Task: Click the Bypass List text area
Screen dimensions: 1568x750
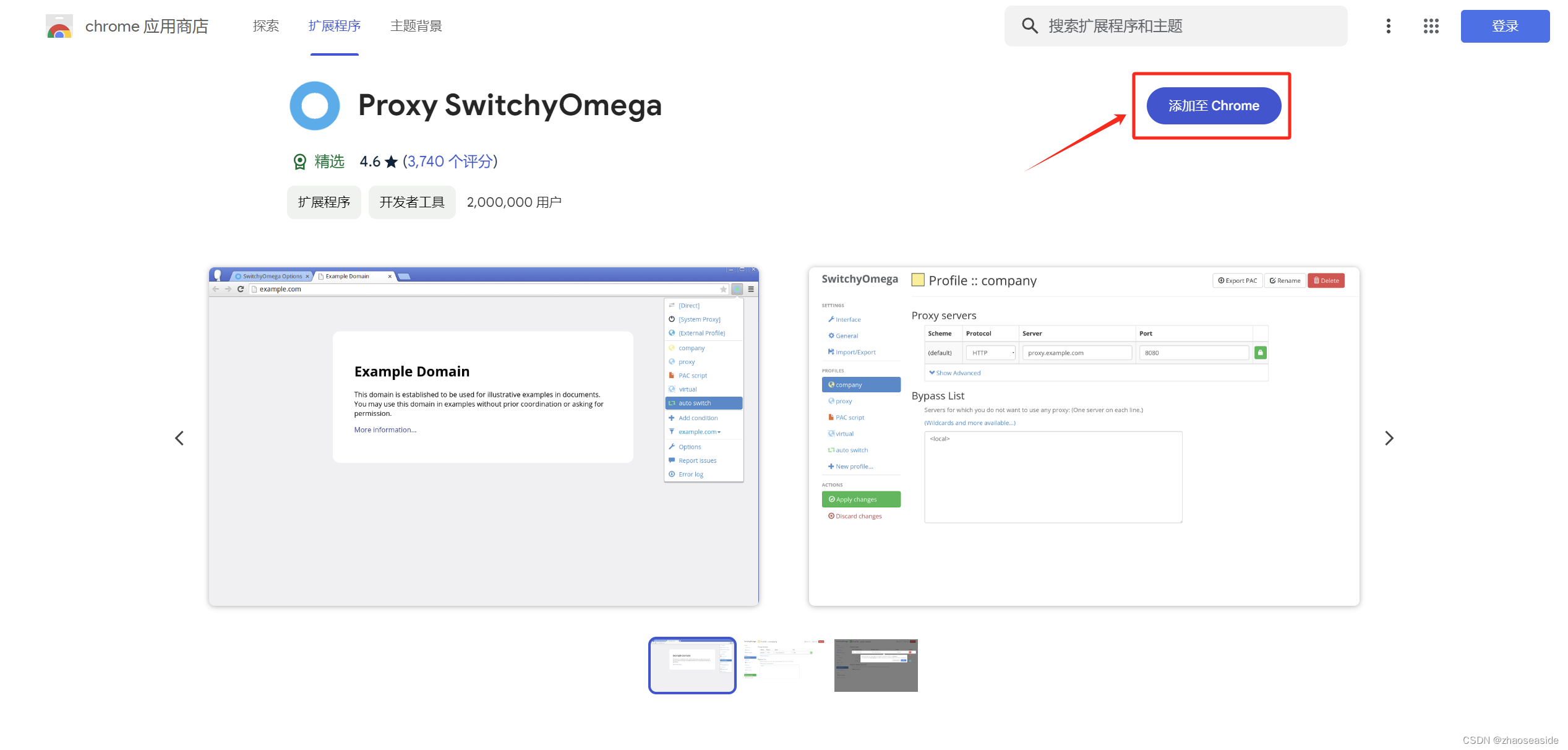Action: (1053, 477)
